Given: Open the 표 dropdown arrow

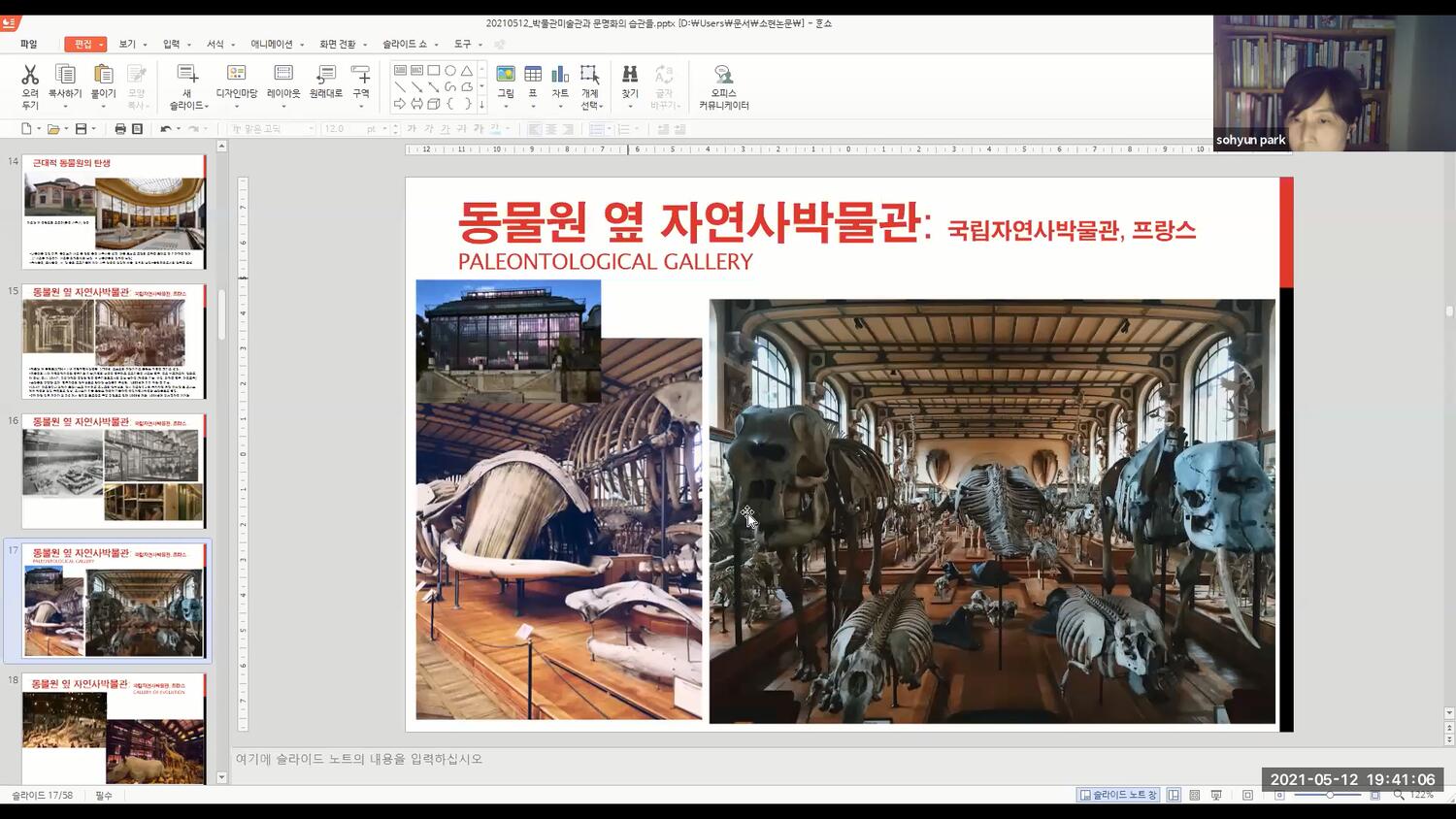Looking at the screenshot, I should point(533,106).
